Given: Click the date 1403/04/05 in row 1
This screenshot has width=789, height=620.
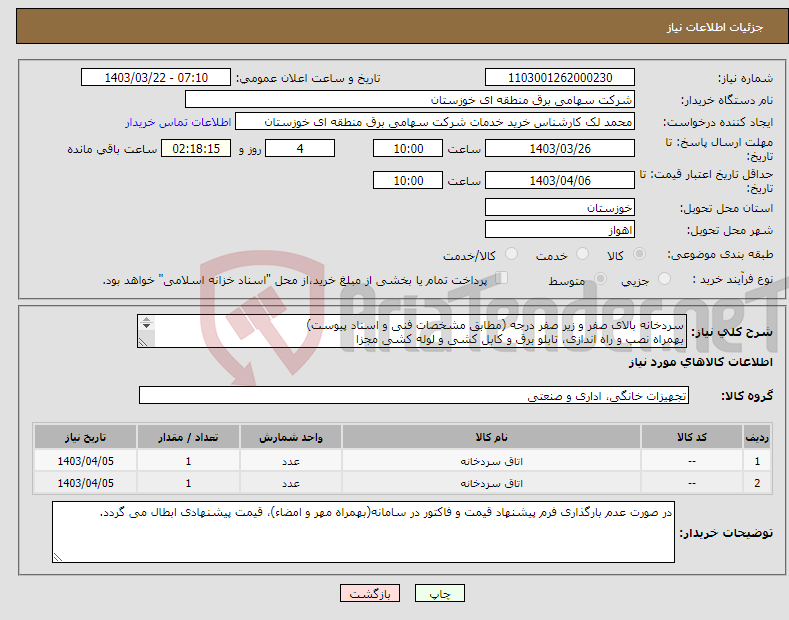Looking at the screenshot, I should (86, 461).
